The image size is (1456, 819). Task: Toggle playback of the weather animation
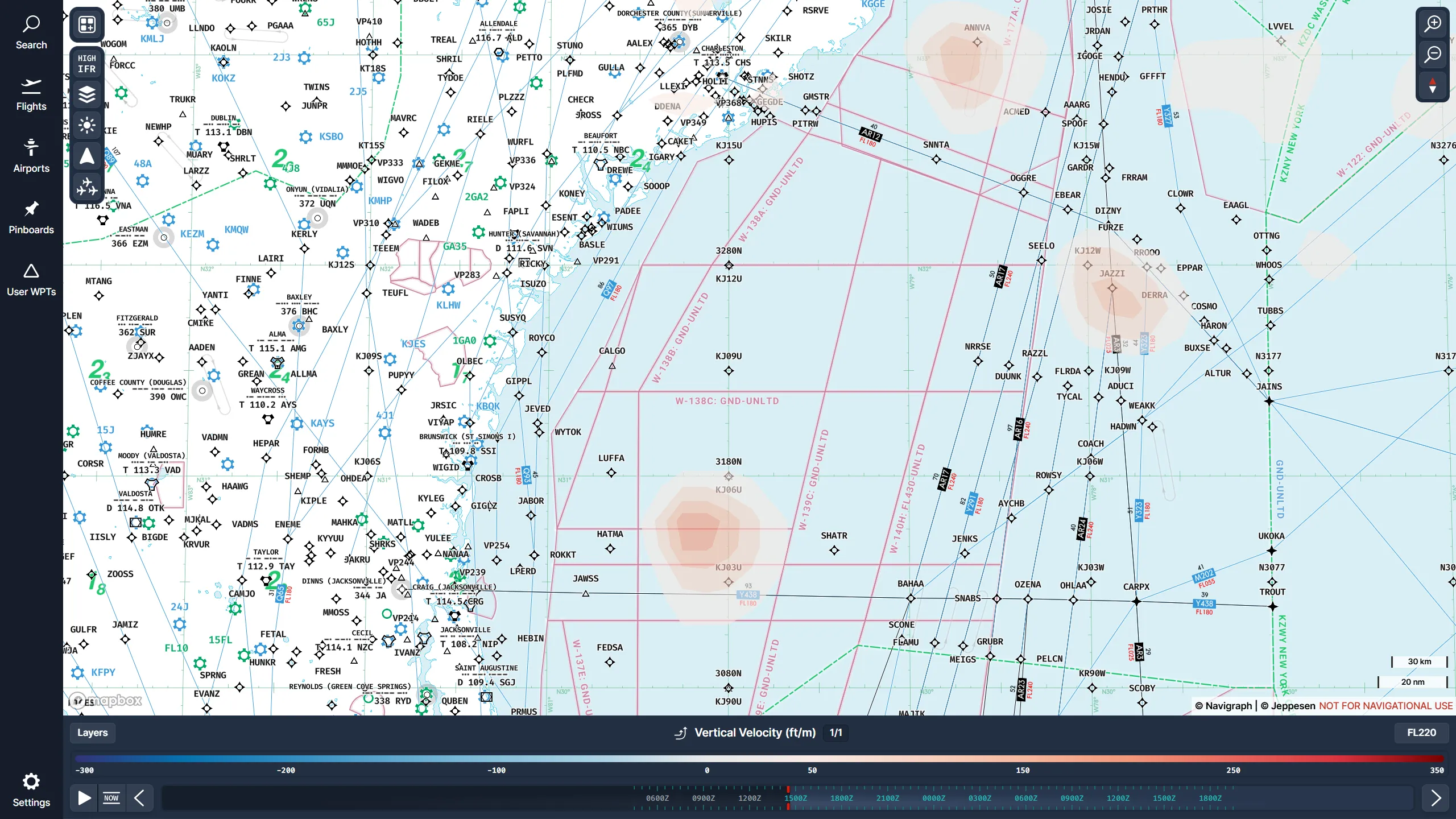[x=83, y=797]
